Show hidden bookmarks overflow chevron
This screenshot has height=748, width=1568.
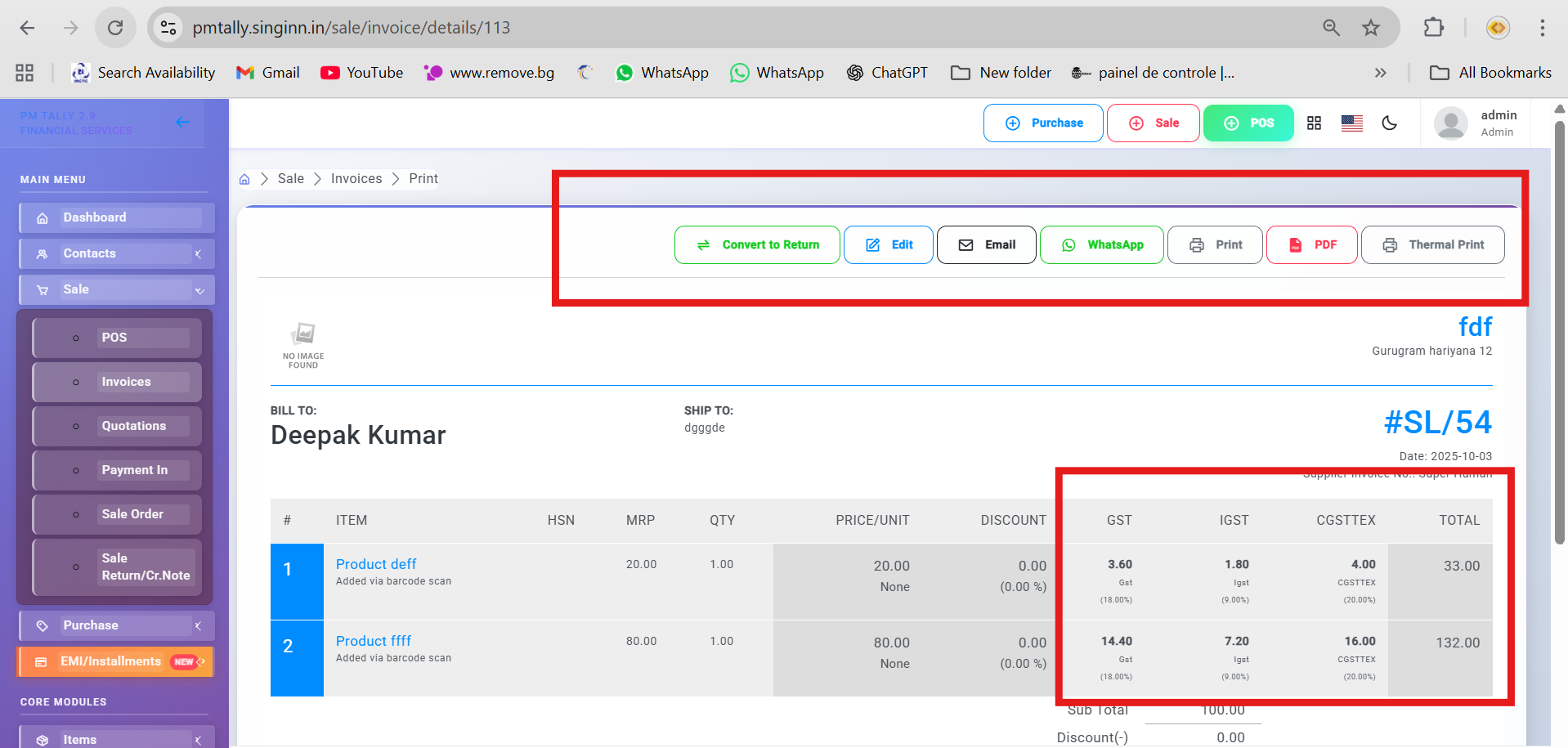(1380, 73)
